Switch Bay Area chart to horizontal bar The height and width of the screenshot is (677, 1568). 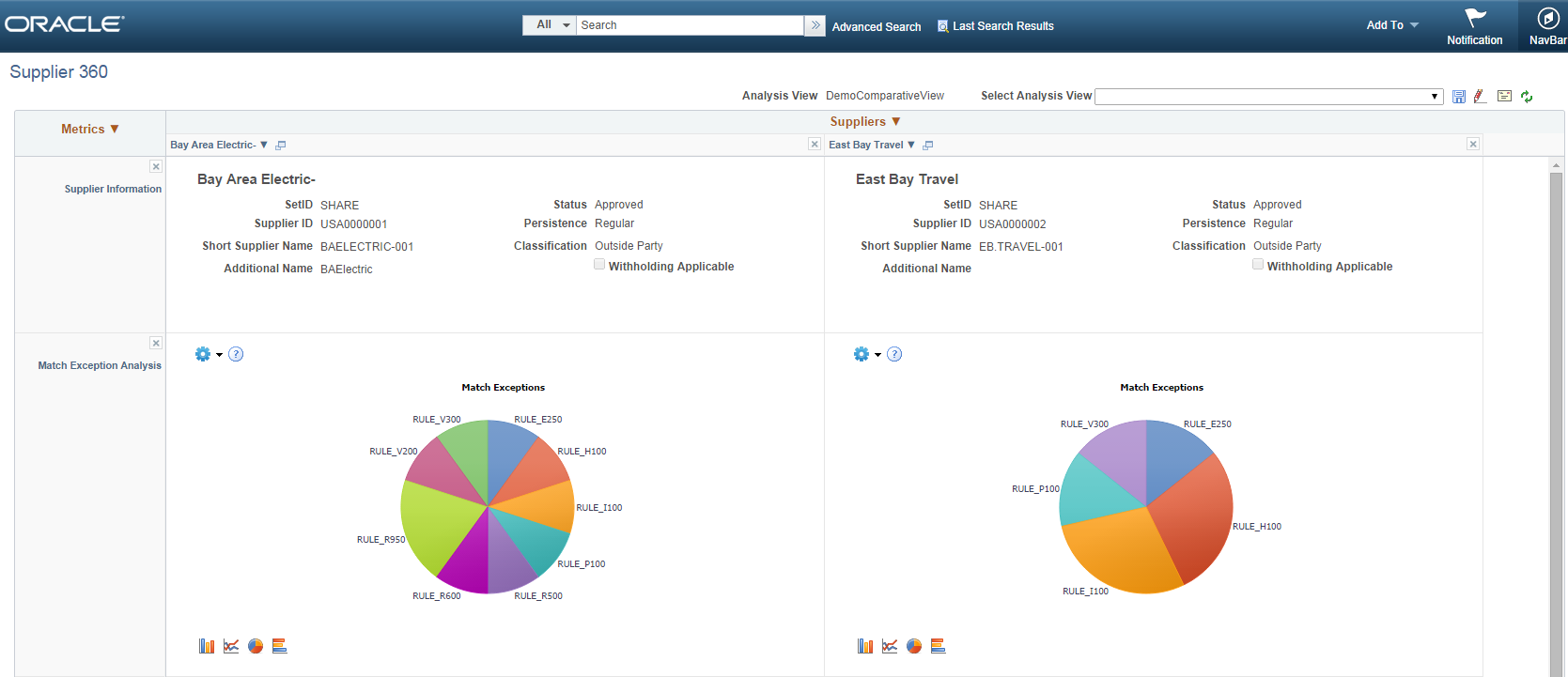(280, 646)
